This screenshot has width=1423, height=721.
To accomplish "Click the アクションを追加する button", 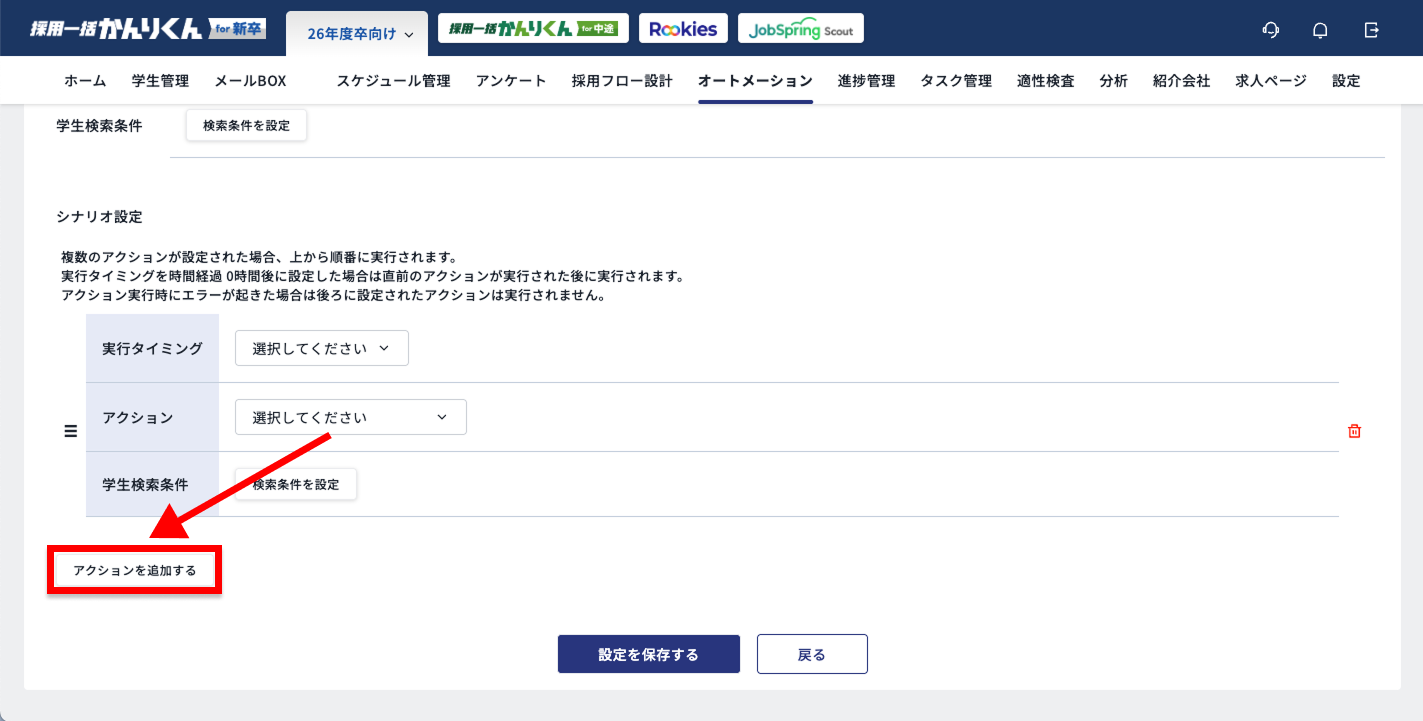I will (x=134, y=569).
